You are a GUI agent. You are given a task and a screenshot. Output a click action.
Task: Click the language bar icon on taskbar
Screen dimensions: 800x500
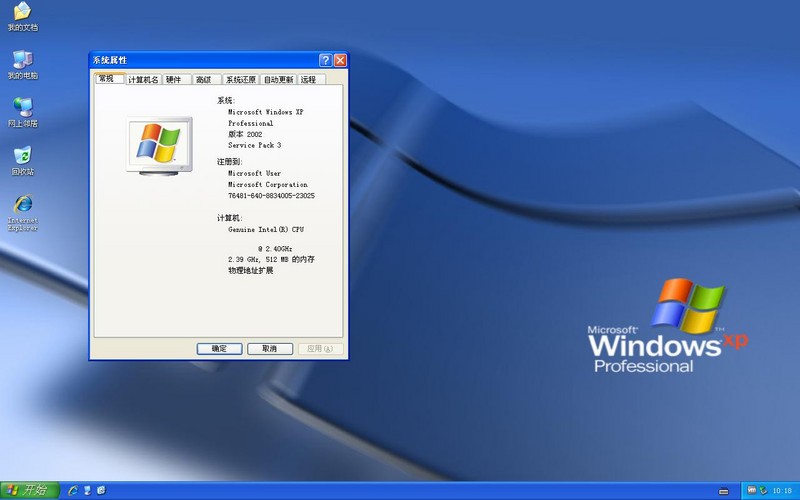[723, 492]
